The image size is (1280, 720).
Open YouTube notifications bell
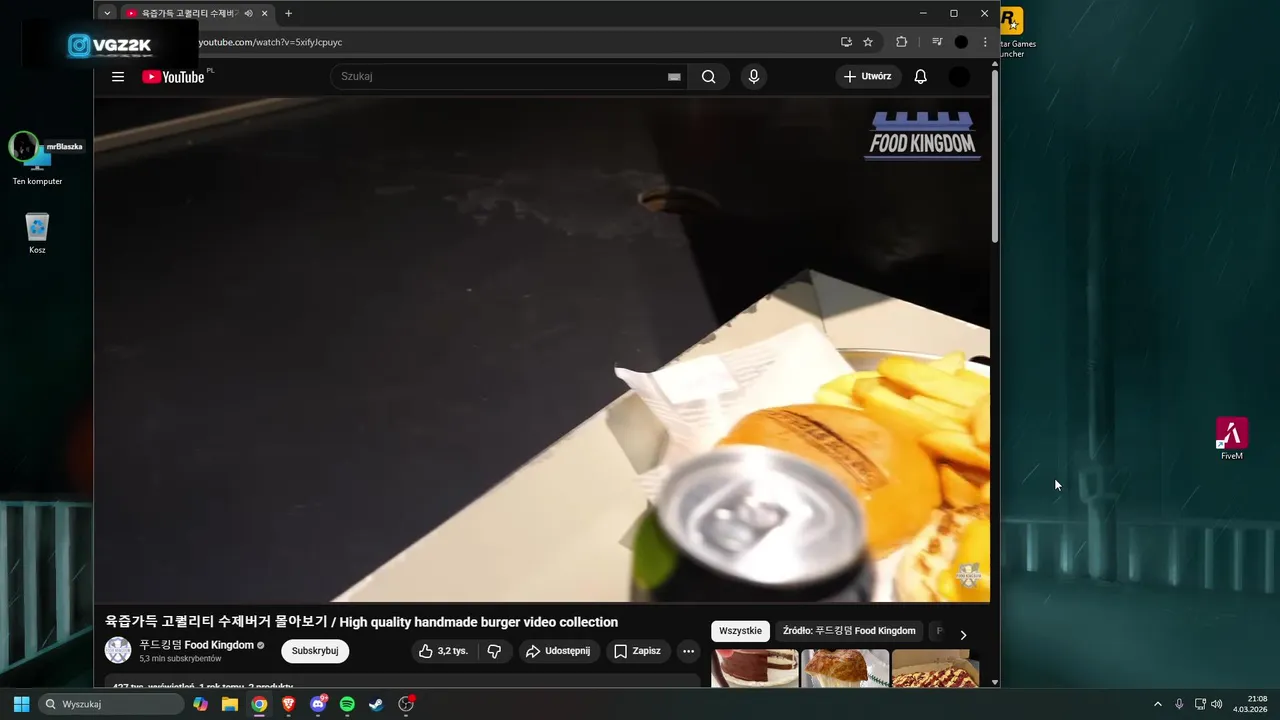point(921,77)
